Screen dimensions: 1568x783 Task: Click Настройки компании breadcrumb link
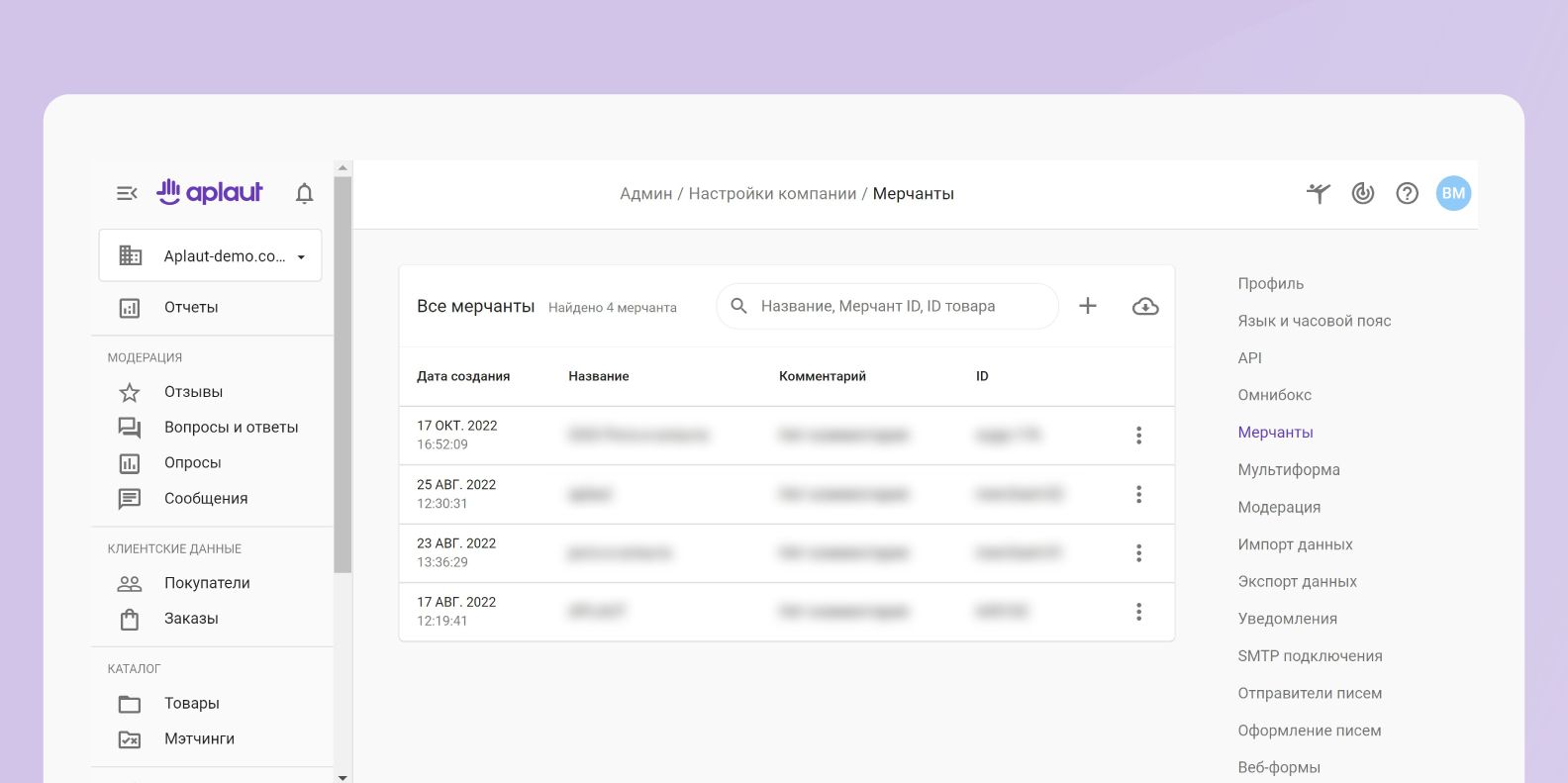tap(772, 194)
